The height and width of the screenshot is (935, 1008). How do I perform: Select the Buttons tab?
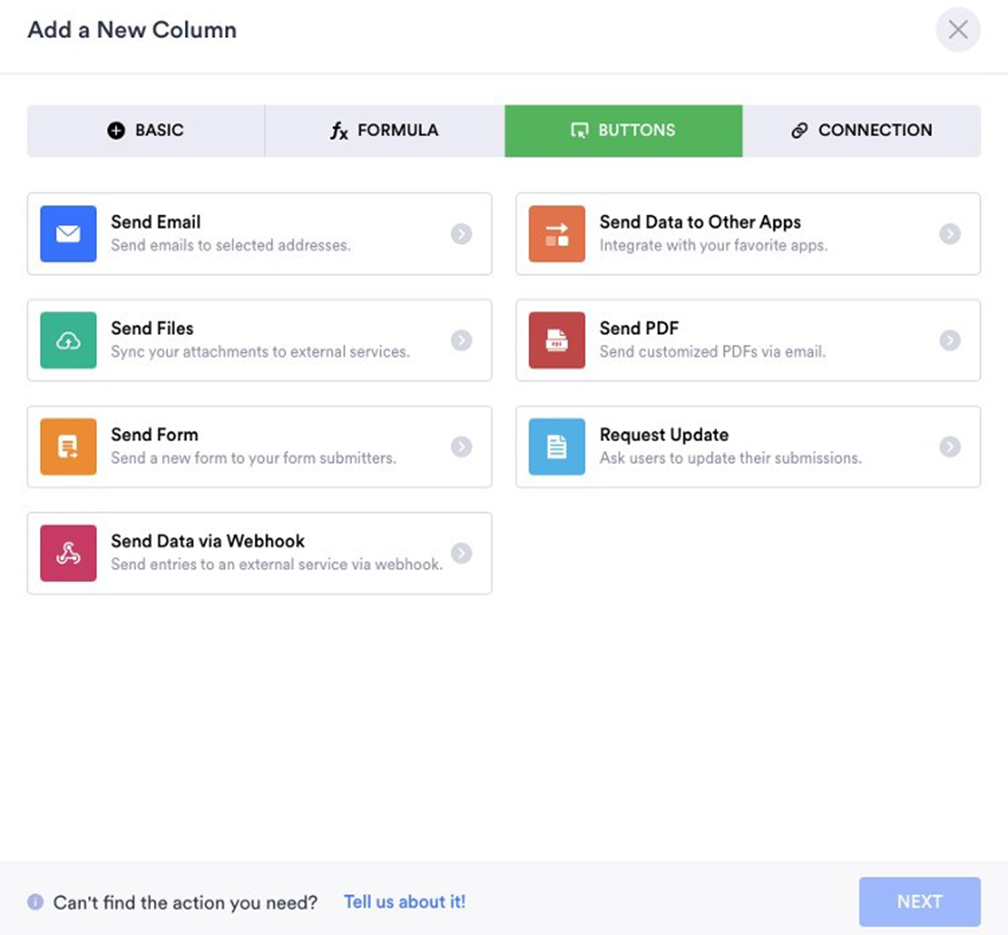click(x=623, y=130)
